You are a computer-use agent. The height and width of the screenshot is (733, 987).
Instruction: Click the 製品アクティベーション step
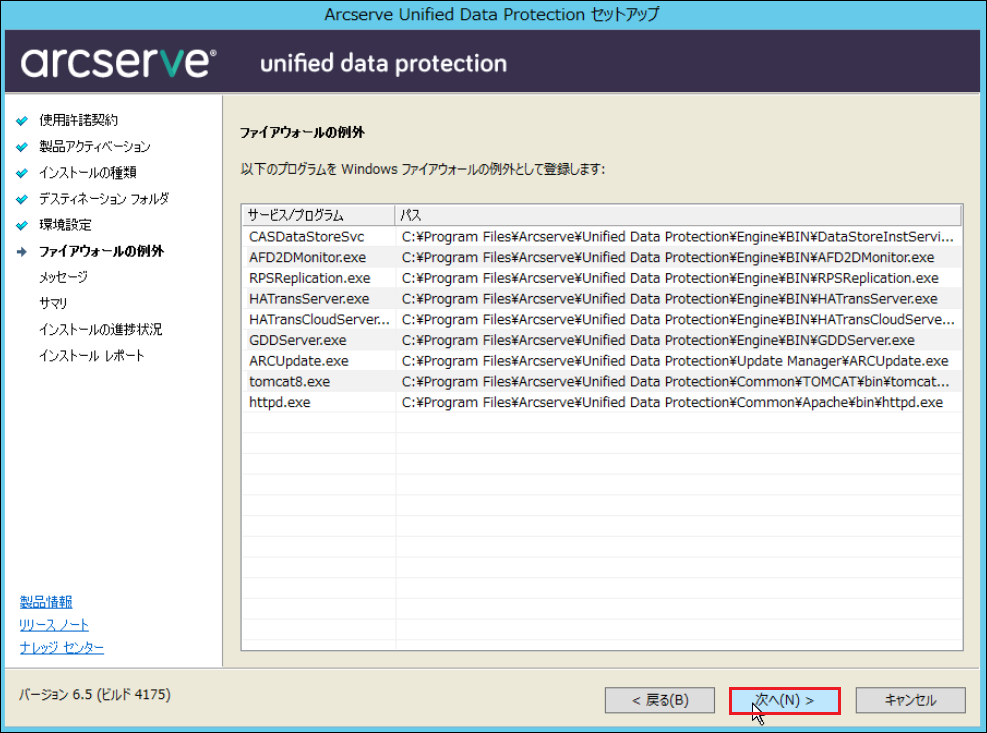[94, 147]
